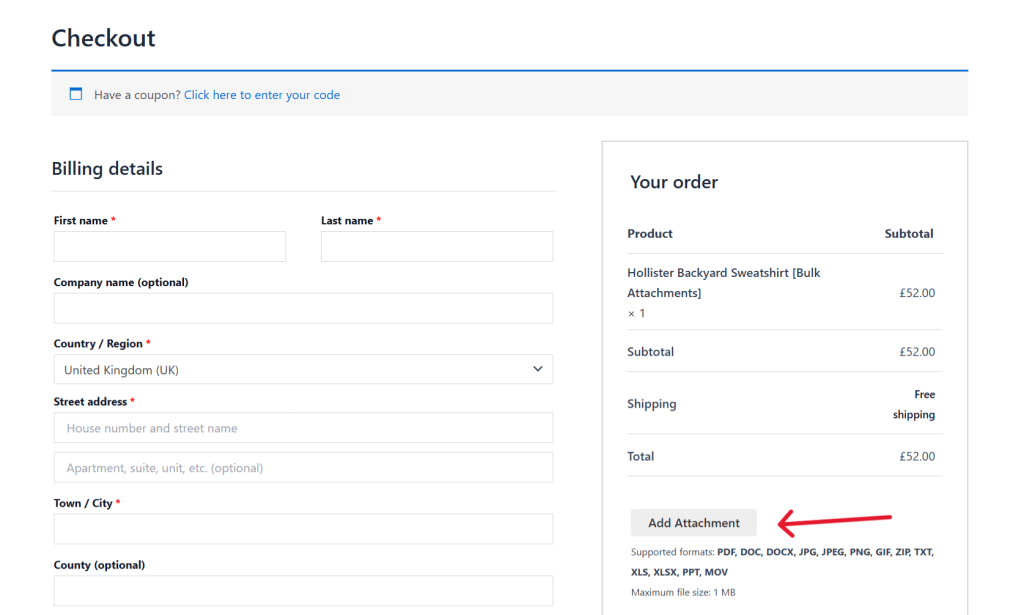1024x615 pixels.
Task: Click the Apartment, suite, unit field
Action: [303, 467]
